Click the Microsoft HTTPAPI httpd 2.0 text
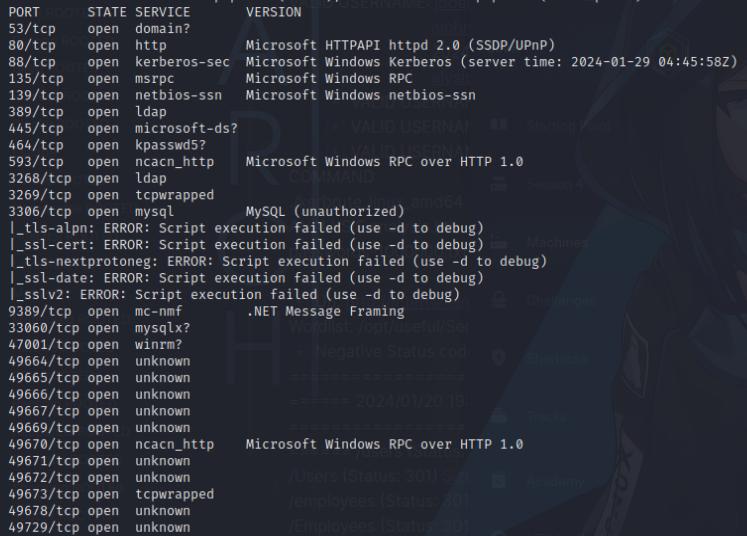The width and height of the screenshot is (747, 536). [x=353, y=46]
